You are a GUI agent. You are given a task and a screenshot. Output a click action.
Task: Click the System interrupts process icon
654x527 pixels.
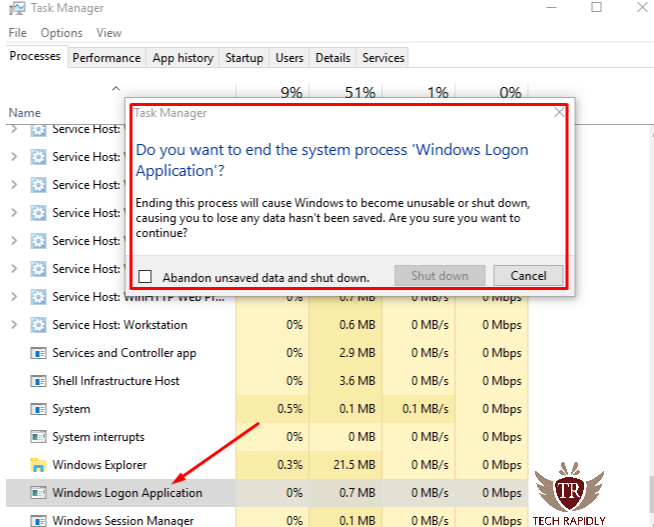coord(38,437)
